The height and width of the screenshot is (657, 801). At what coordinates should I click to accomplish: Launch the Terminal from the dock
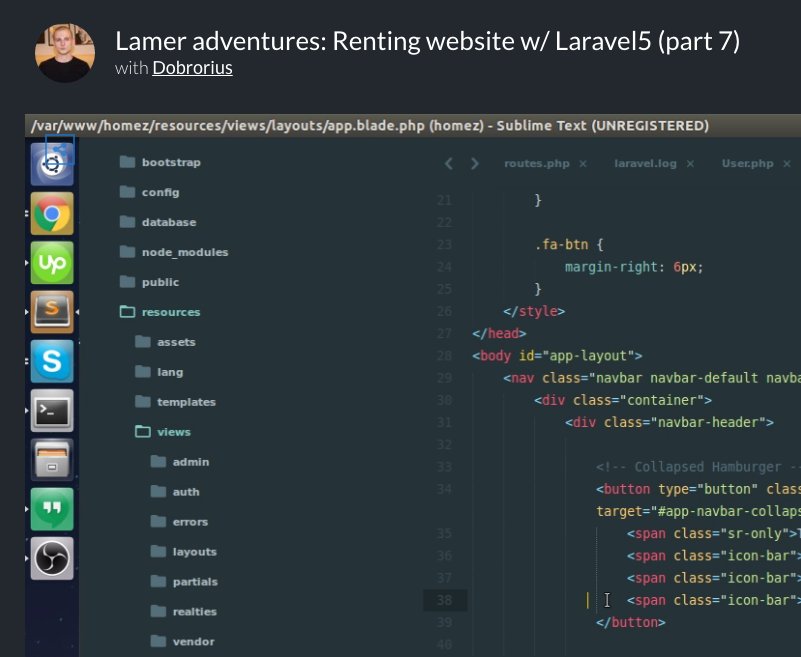point(51,411)
